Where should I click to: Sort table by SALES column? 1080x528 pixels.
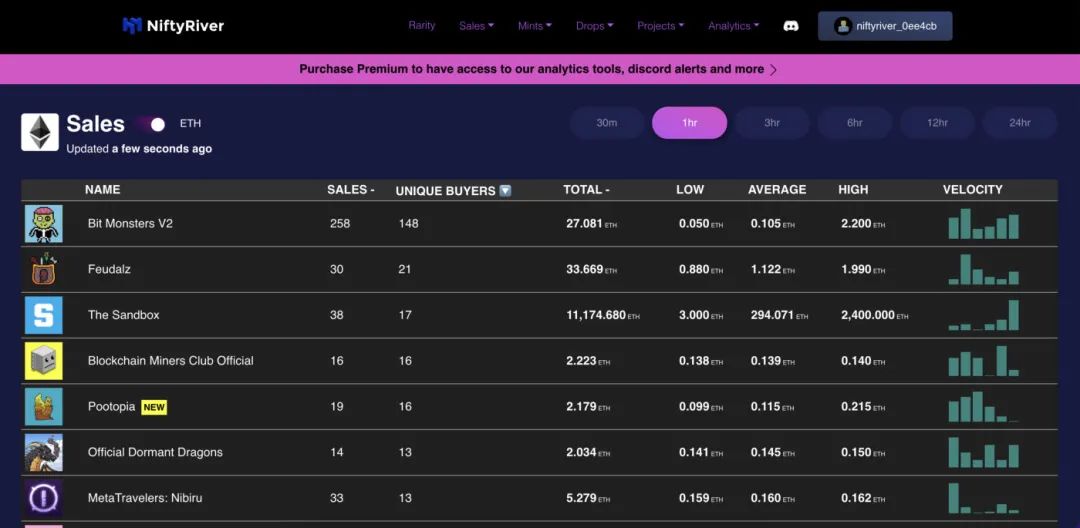[351, 189]
